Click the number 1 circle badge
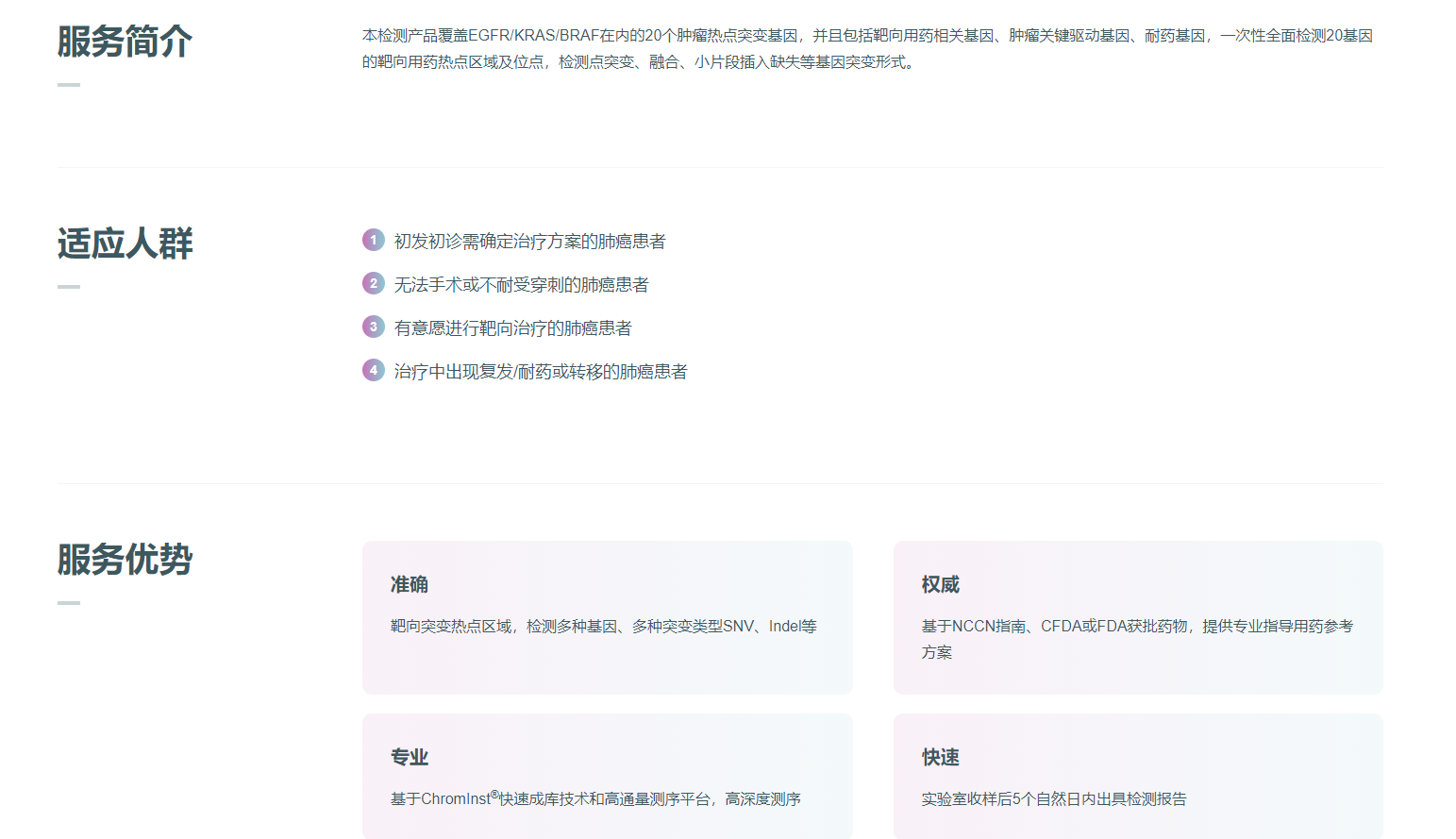Image resolution: width=1456 pixels, height=839 pixels. 373,240
